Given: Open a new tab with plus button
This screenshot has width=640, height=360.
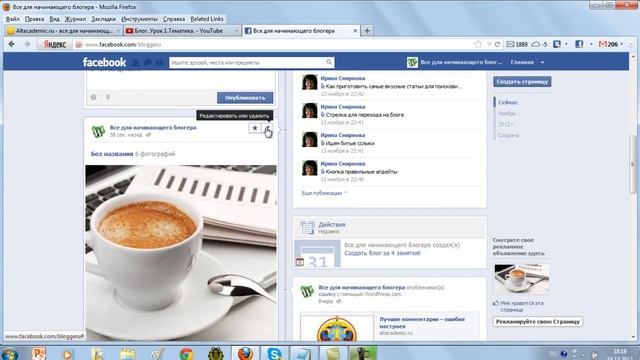Looking at the screenshot, I should [x=367, y=31].
